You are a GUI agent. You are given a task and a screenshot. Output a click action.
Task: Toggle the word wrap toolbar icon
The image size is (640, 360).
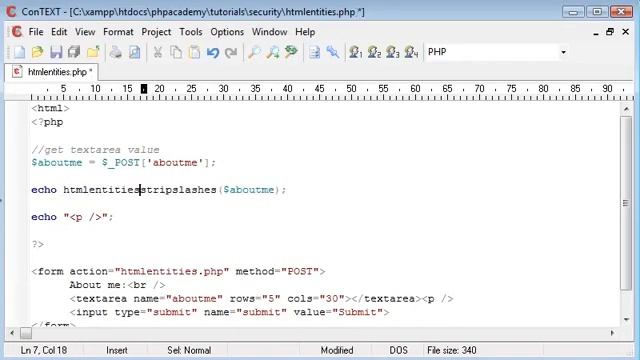tap(314, 52)
